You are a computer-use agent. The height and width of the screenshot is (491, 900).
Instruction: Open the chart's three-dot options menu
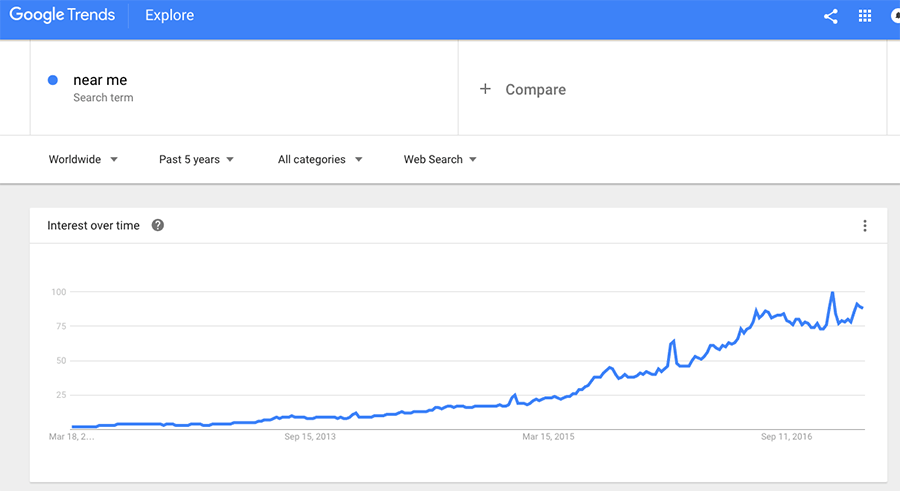864,226
